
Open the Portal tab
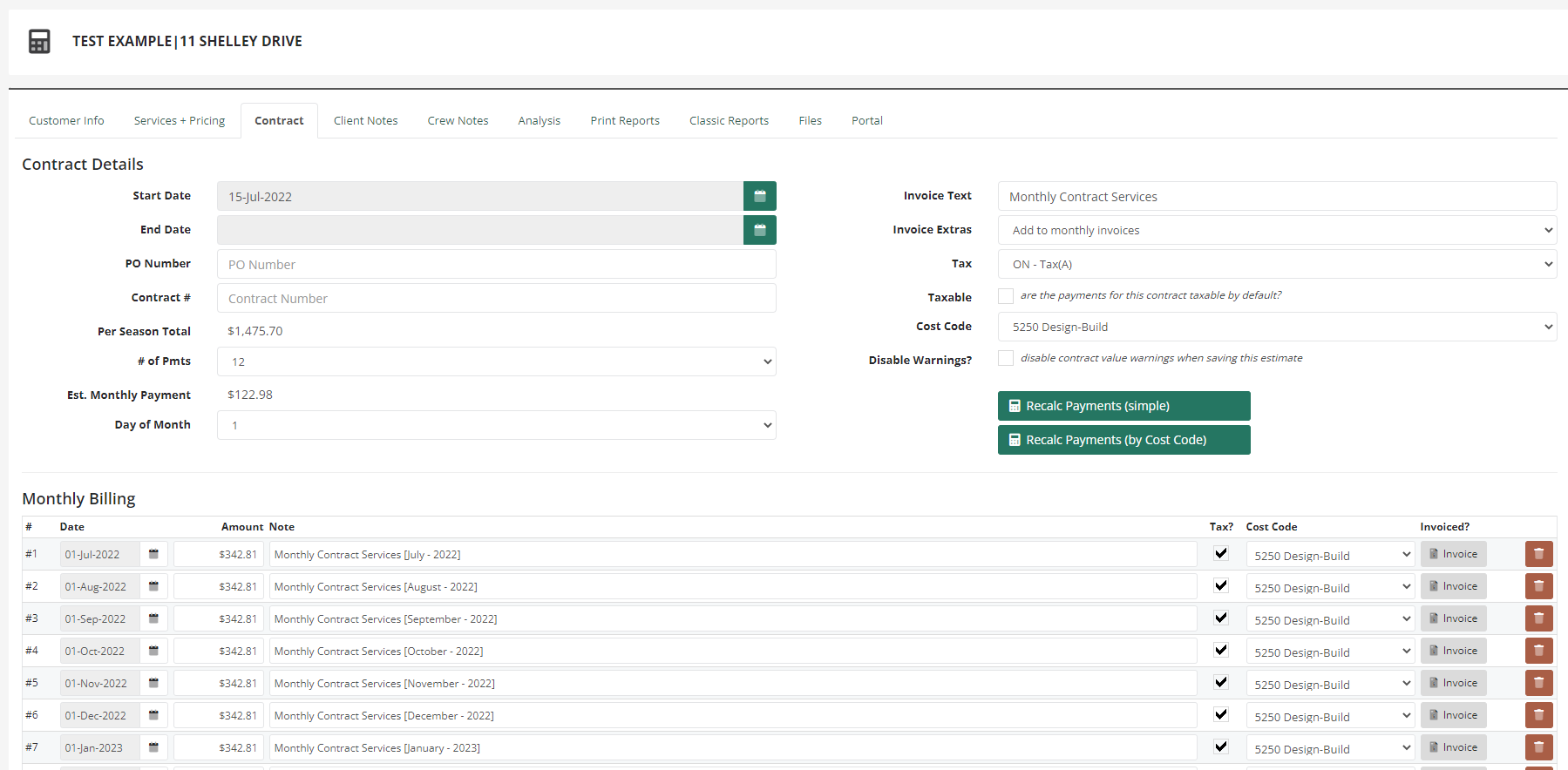coord(867,120)
